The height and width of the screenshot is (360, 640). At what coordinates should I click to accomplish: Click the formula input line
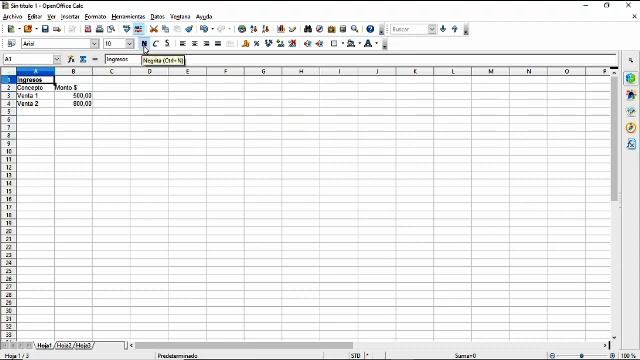click(360, 59)
